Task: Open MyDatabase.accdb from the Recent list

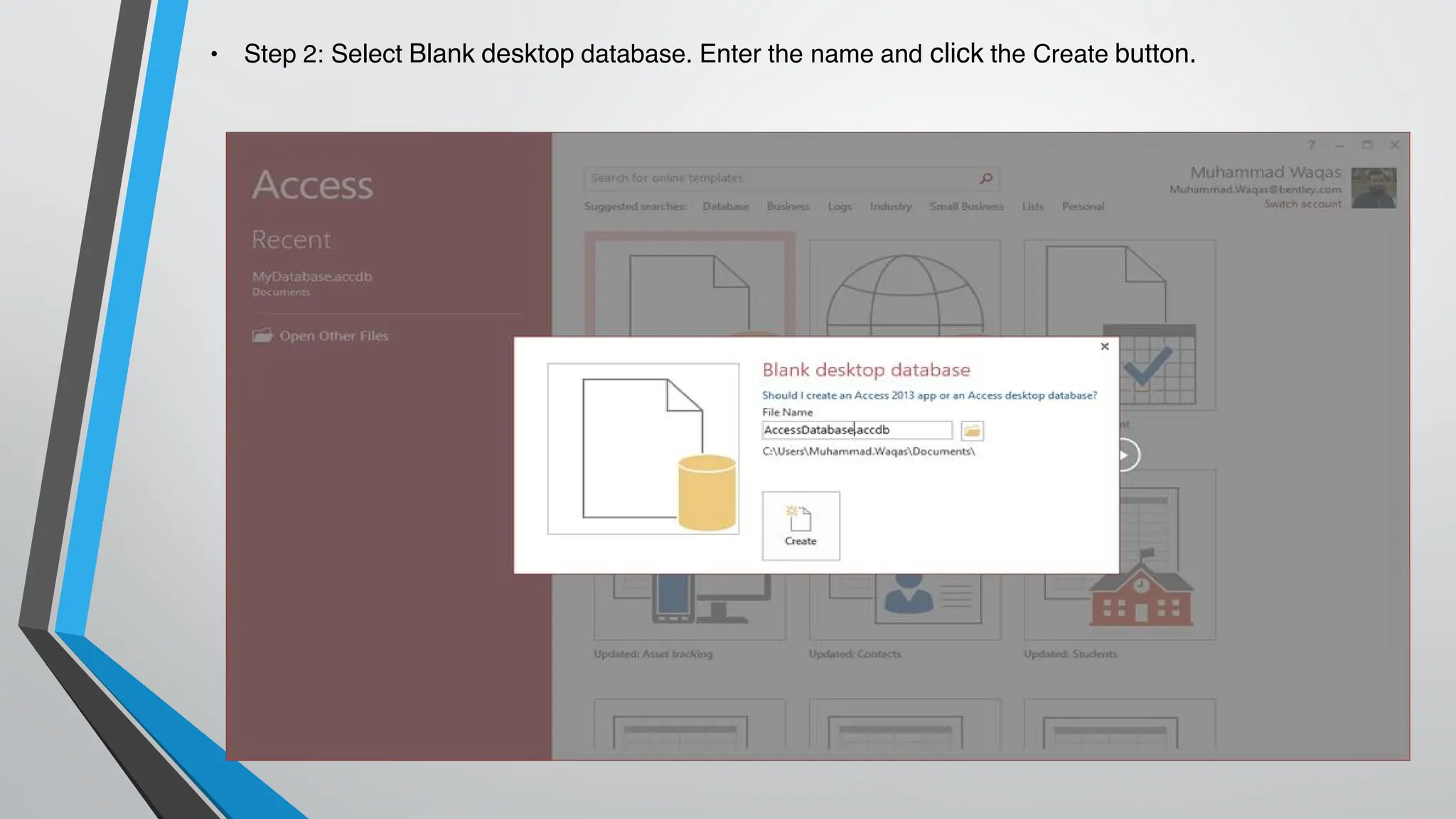Action: coord(312,282)
